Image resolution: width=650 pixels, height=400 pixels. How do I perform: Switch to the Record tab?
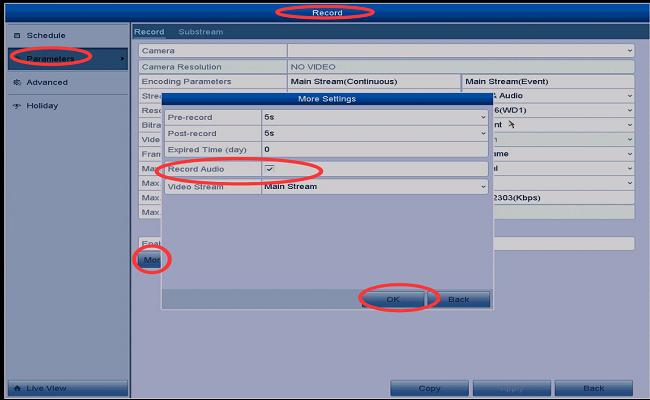(149, 32)
